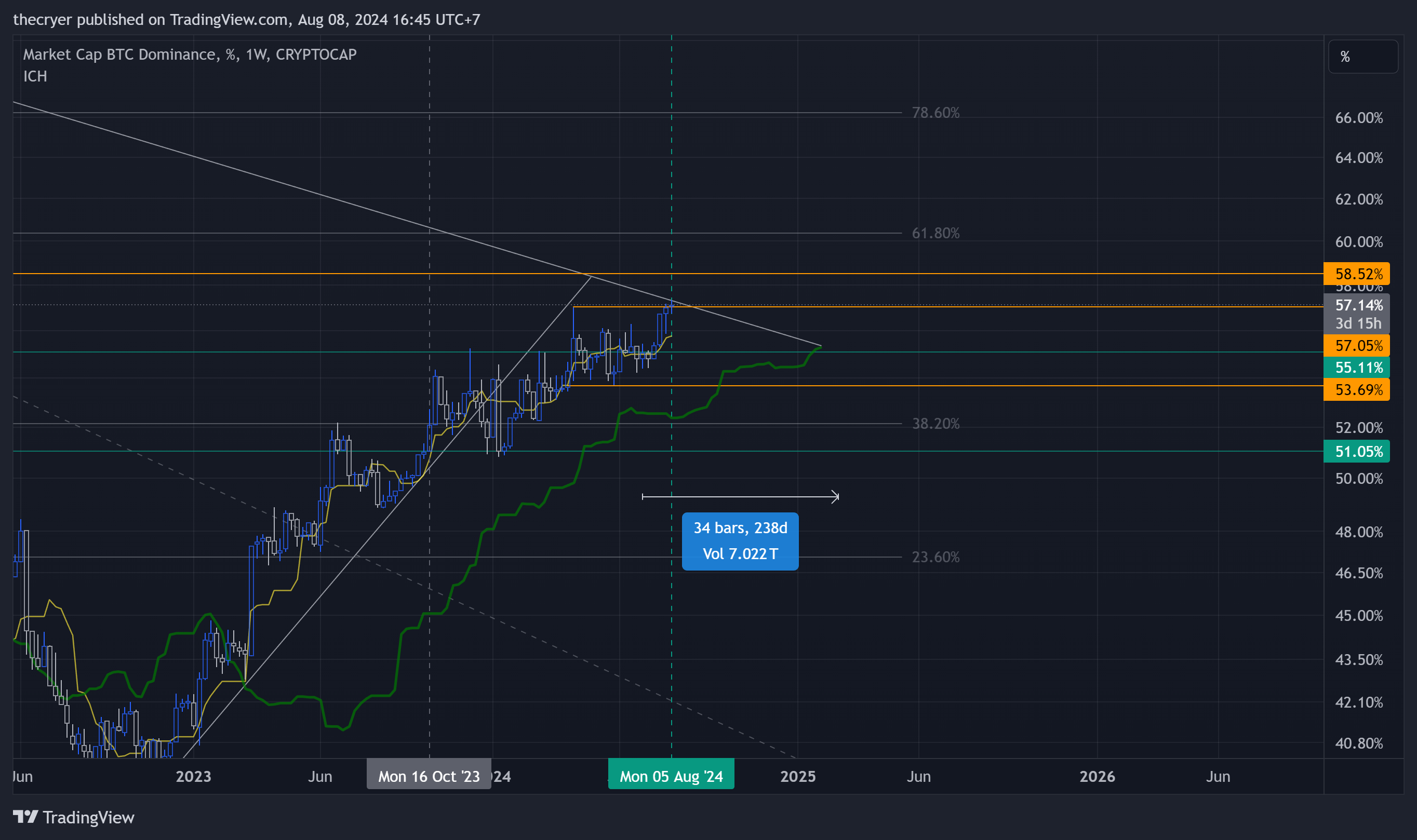Click the 23.60% Fibonacci level label
This screenshot has width=1417, height=840.
[x=935, y=557]
